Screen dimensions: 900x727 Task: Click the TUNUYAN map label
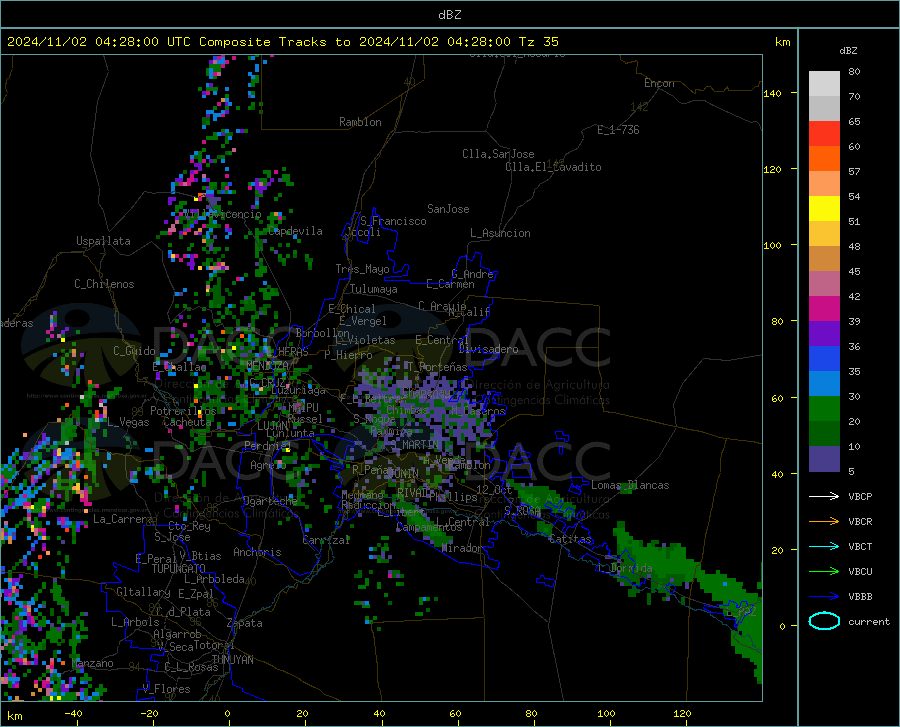(232, 660)
